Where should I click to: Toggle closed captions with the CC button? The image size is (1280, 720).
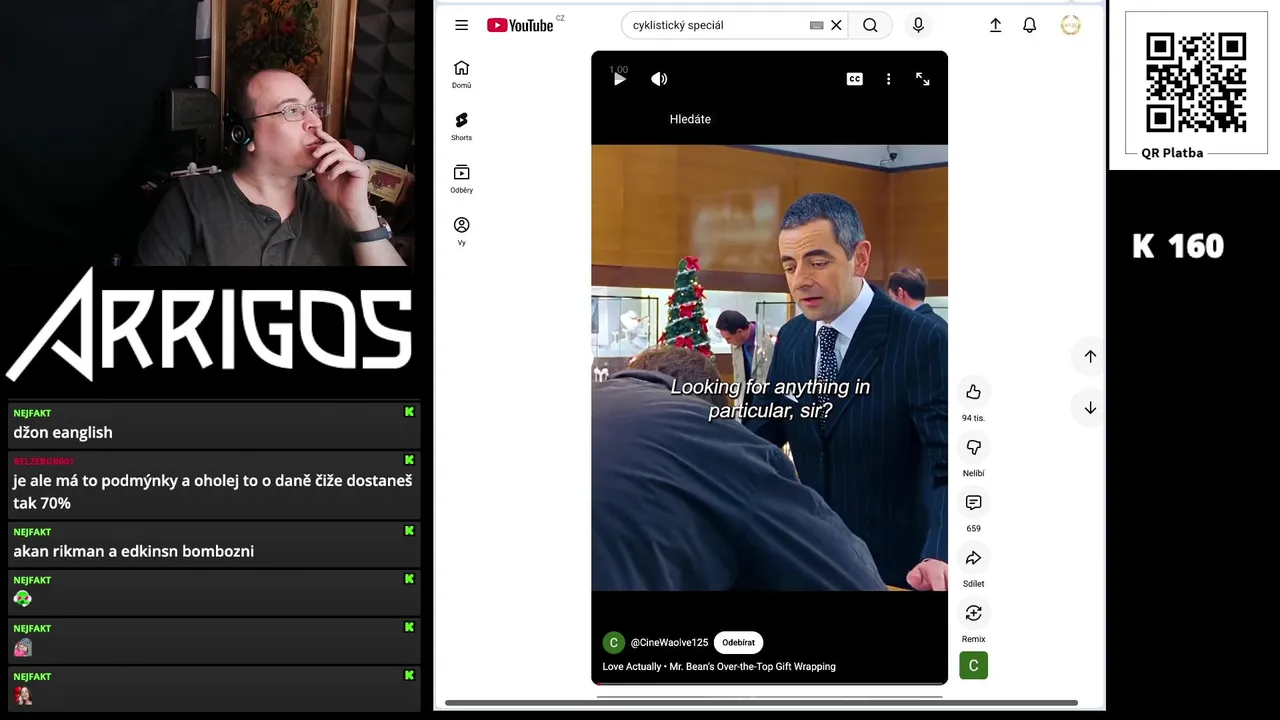(855, 79)
